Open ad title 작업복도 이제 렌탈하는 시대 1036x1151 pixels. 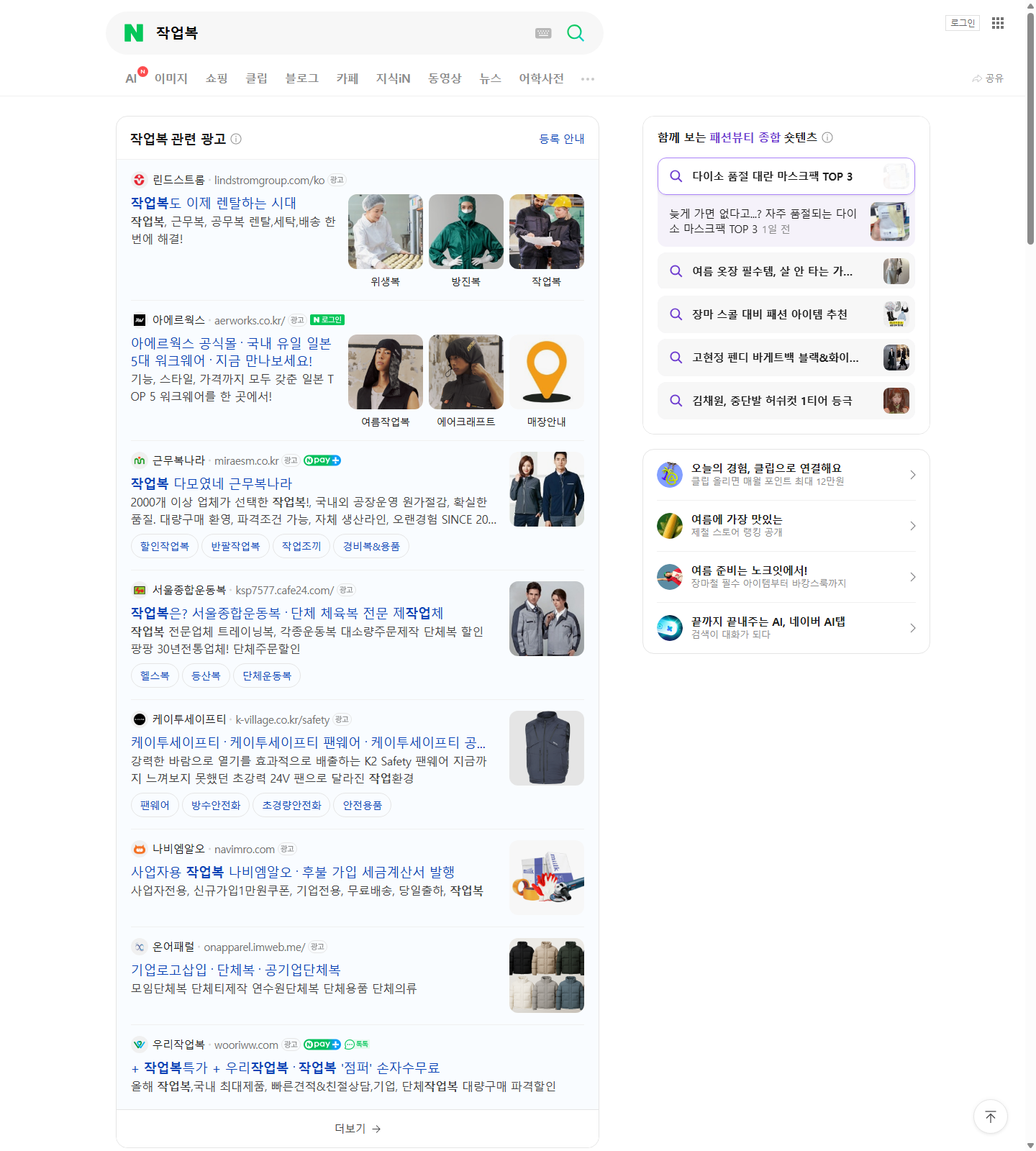coord(214,203)
